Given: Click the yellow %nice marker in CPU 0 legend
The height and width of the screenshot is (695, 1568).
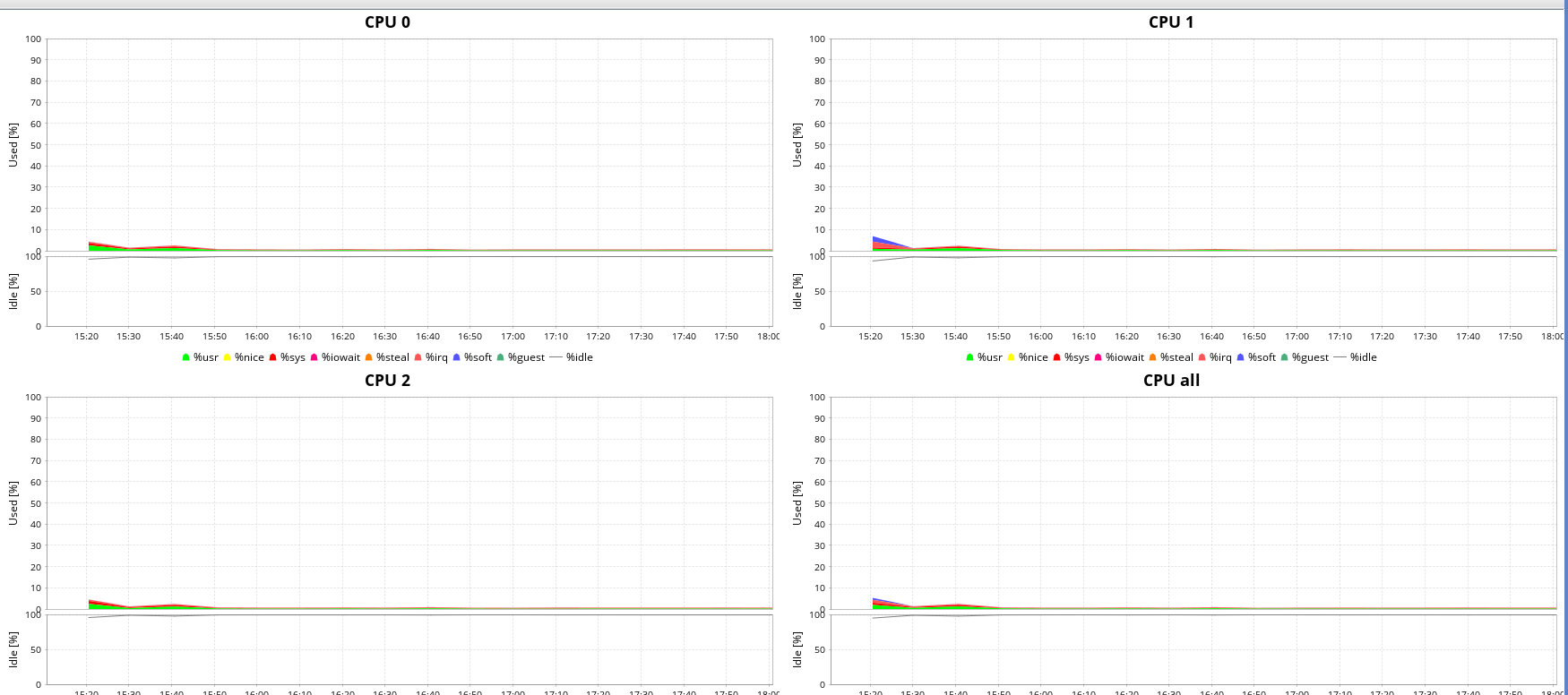Looking at the screenshot, I should click(228, 357).
